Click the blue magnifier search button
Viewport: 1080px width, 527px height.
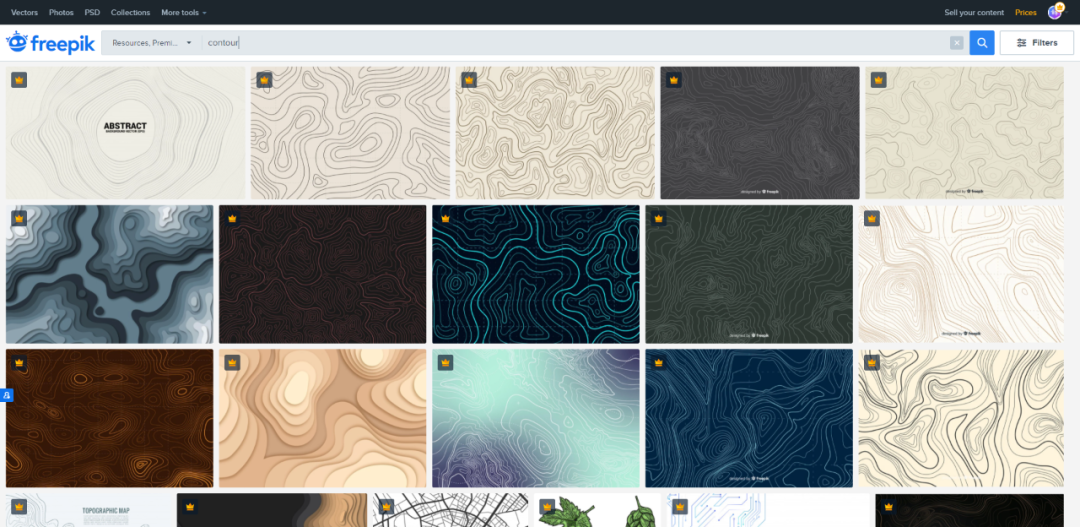tap(982, 43)
